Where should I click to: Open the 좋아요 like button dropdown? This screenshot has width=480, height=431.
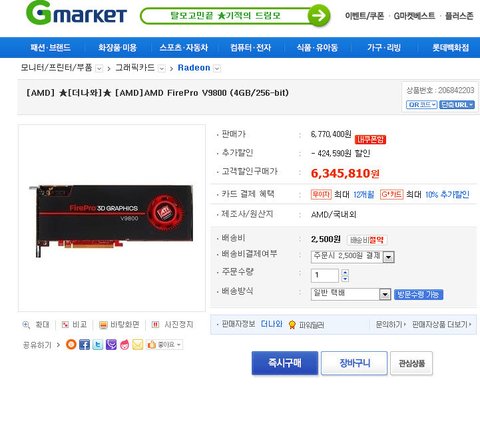[x=164, y=344]
